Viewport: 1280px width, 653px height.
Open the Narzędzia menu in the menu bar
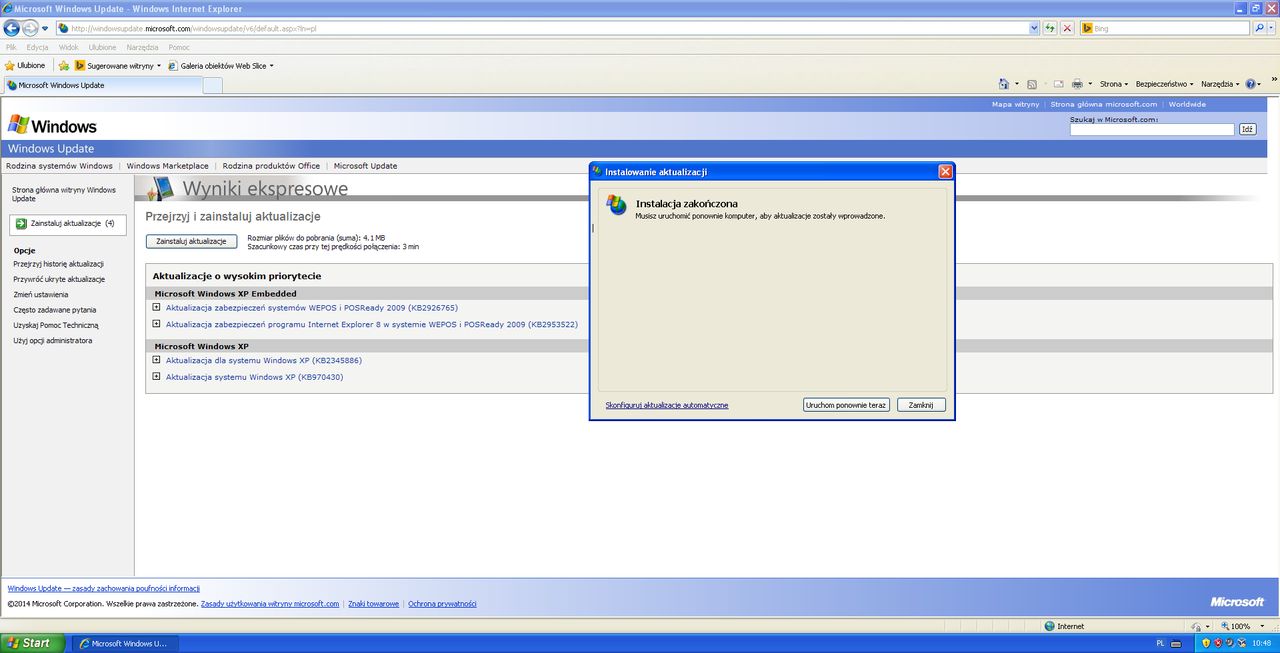click(x=143, y=47)
